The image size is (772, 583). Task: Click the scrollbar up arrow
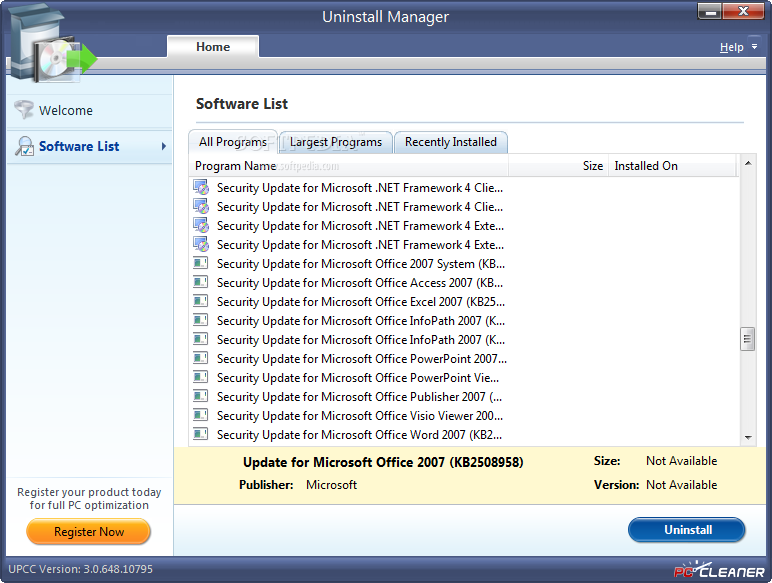tap(748, 163)
